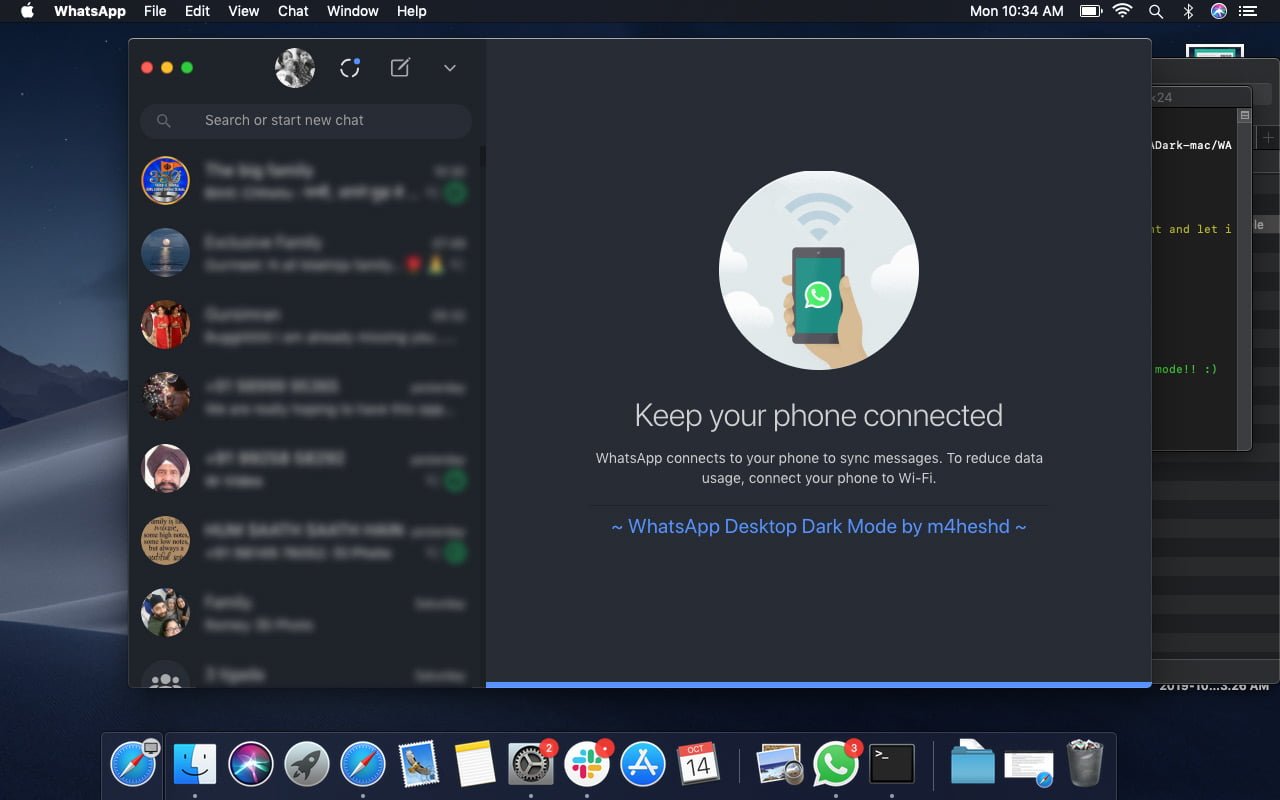Open the Wi-Fi menu bar icon
1280x800 pixels.
(1122, 11)
